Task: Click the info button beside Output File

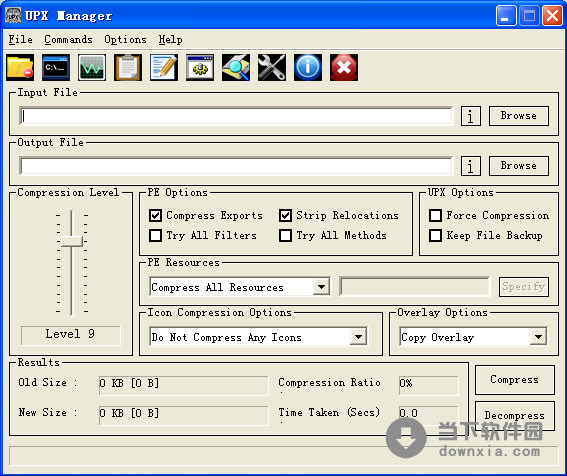Action: pyautogui.click(x=471, y=166)
